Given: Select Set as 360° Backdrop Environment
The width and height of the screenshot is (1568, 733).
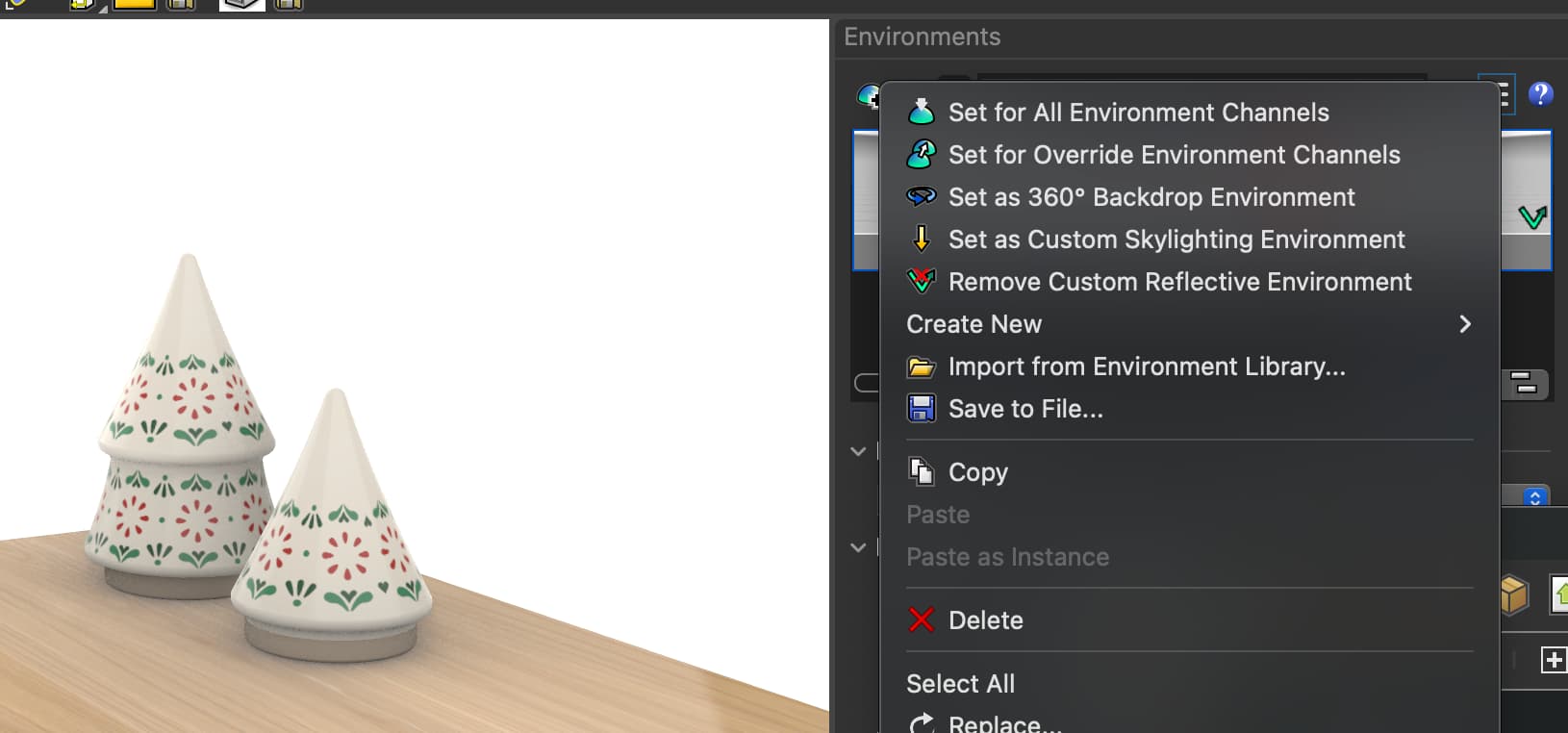Looking at the screenshot, I should [1151, 197].
